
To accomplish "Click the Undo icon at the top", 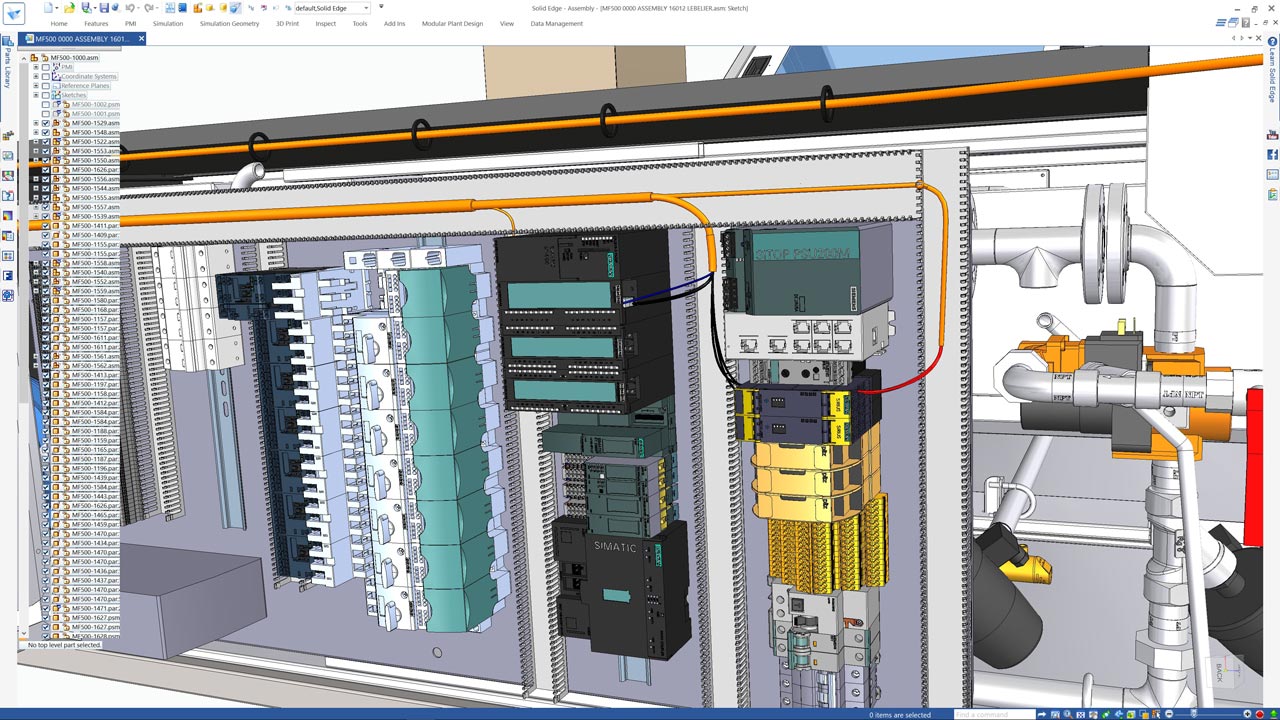I will tap(128, 9).
